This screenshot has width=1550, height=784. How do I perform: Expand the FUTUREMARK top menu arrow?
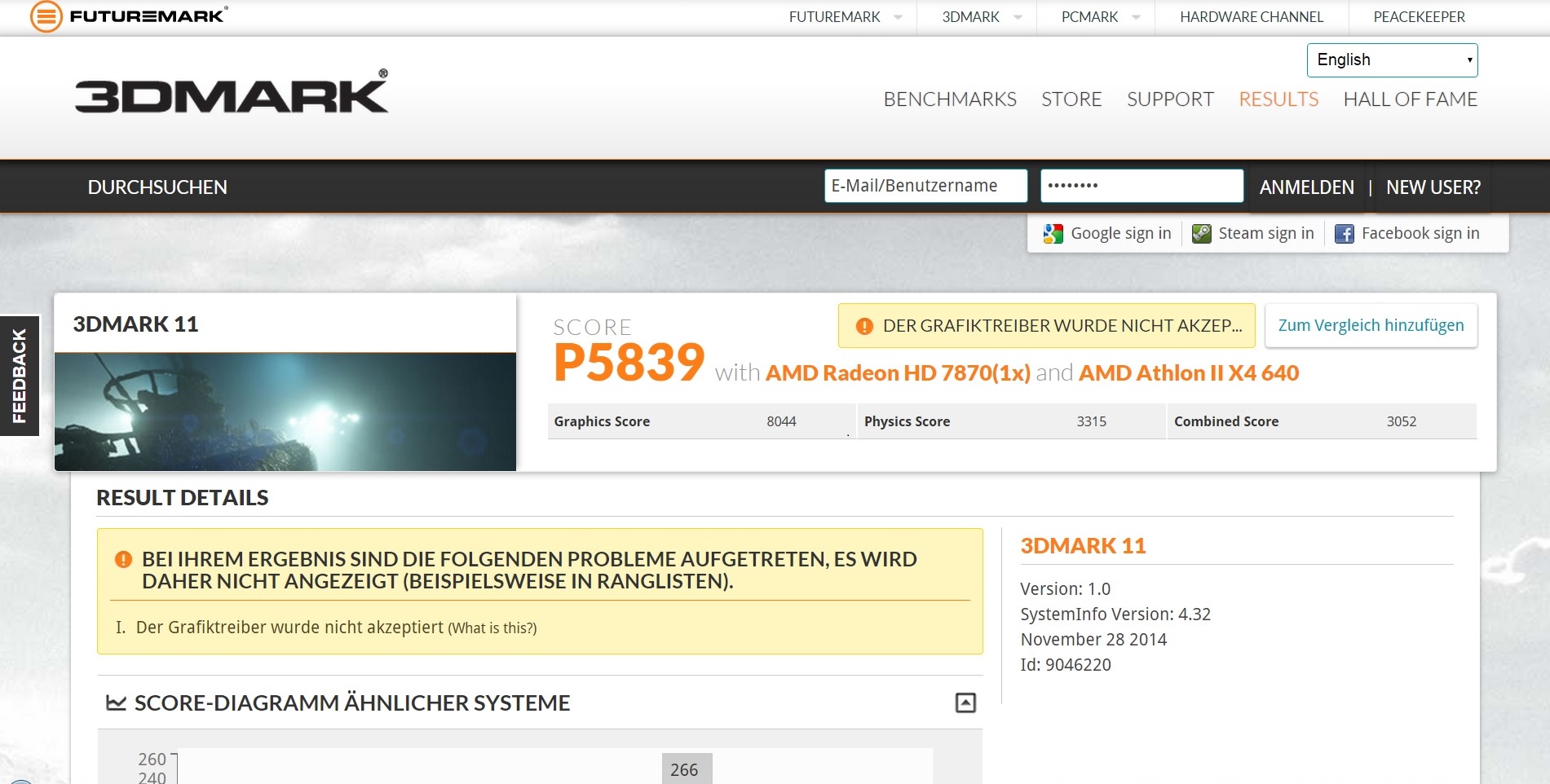(898, 17)
